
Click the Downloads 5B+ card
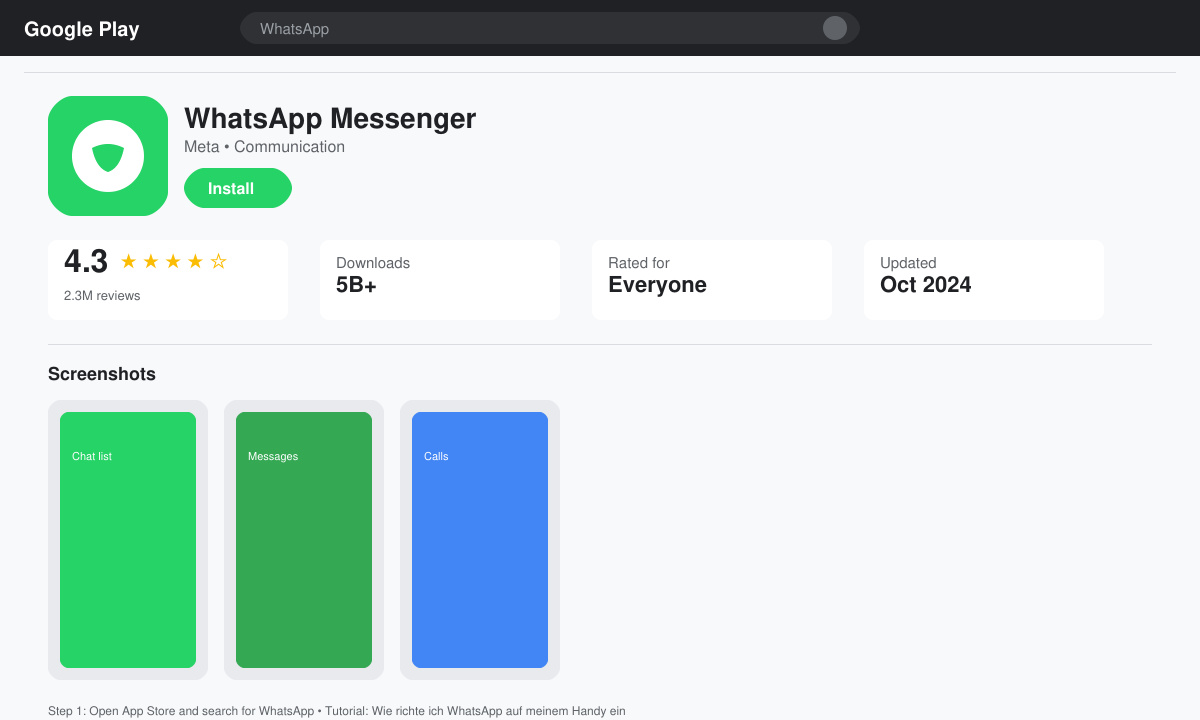click(440, 280)
